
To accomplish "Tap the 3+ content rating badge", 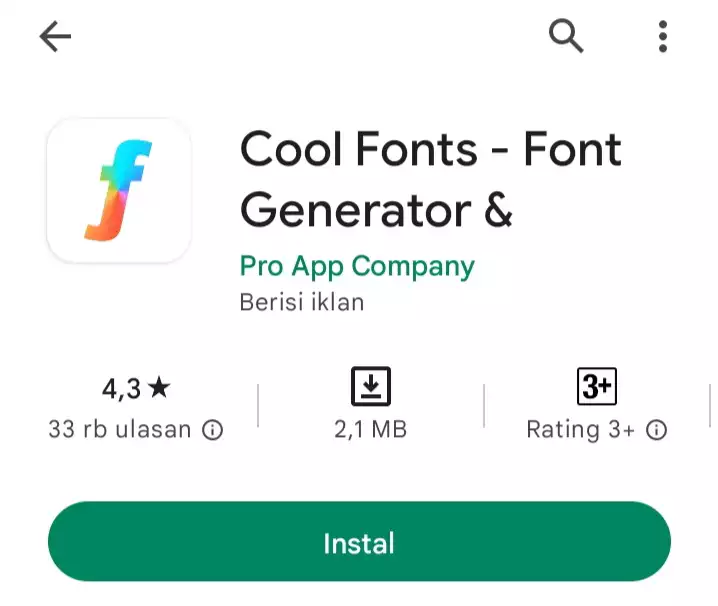I will coord(597,386).
